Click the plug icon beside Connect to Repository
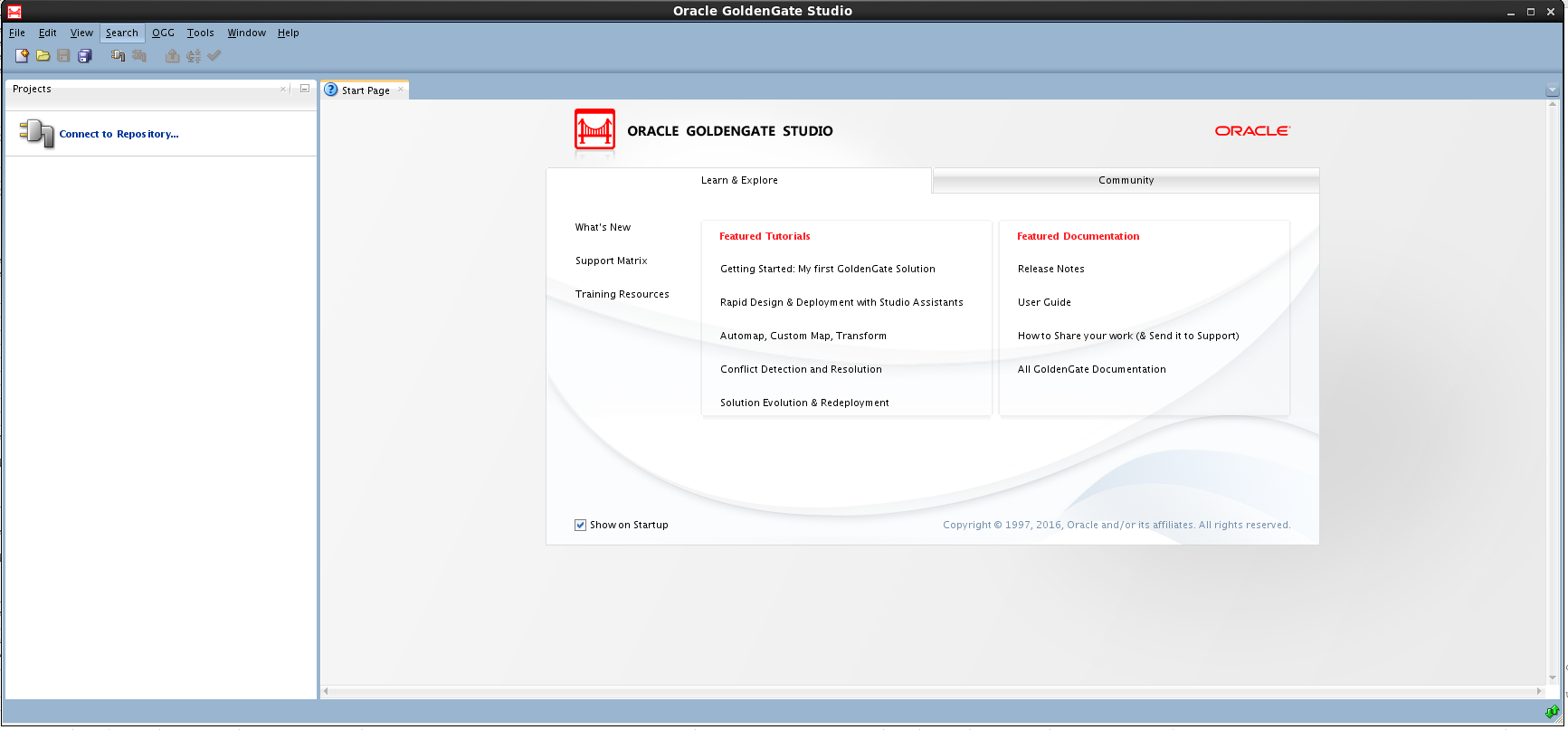Viewport: 1568px width, 730px height. (37, 133)
